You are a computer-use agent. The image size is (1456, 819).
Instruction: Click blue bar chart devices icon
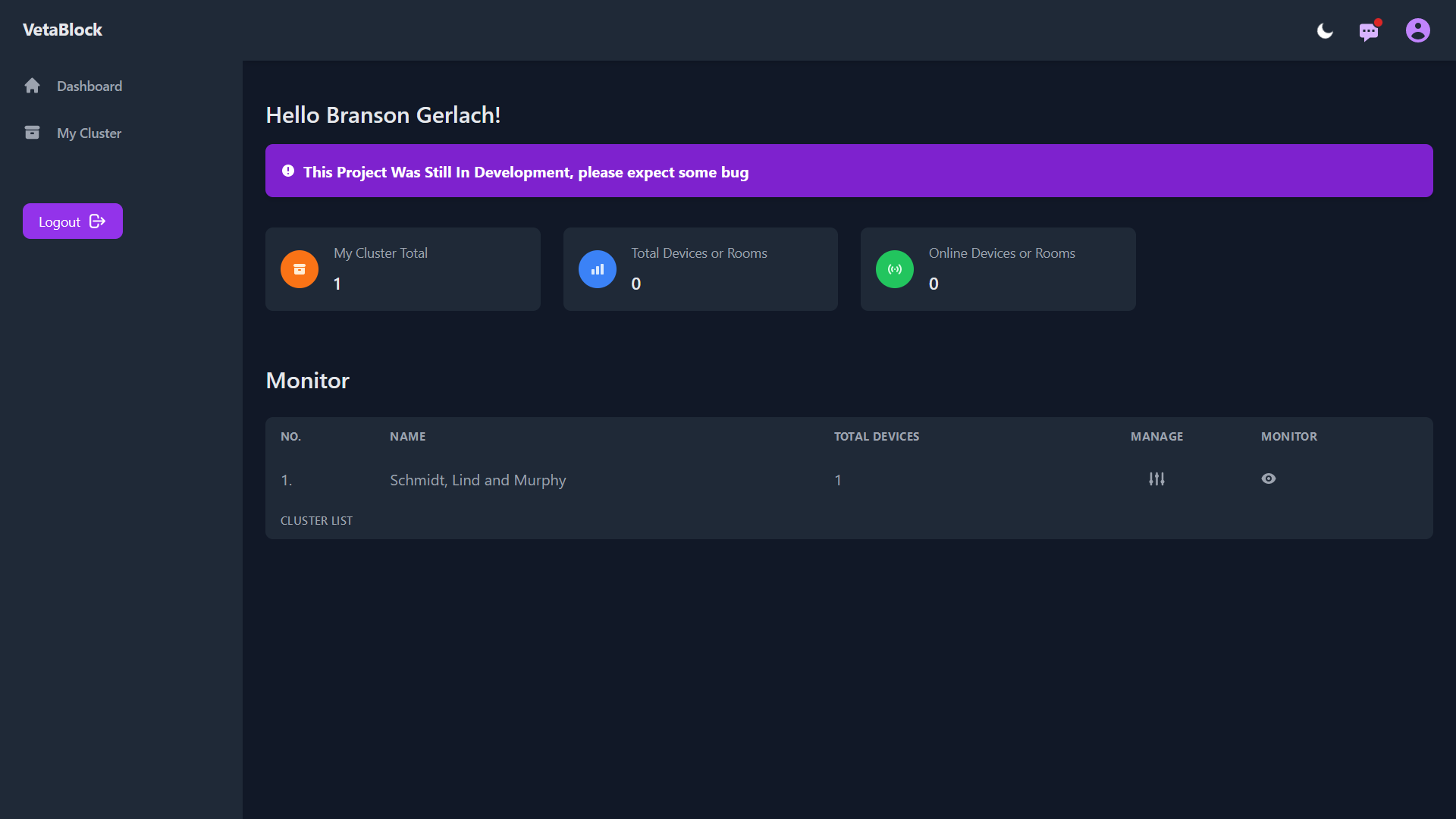(598, 269)
